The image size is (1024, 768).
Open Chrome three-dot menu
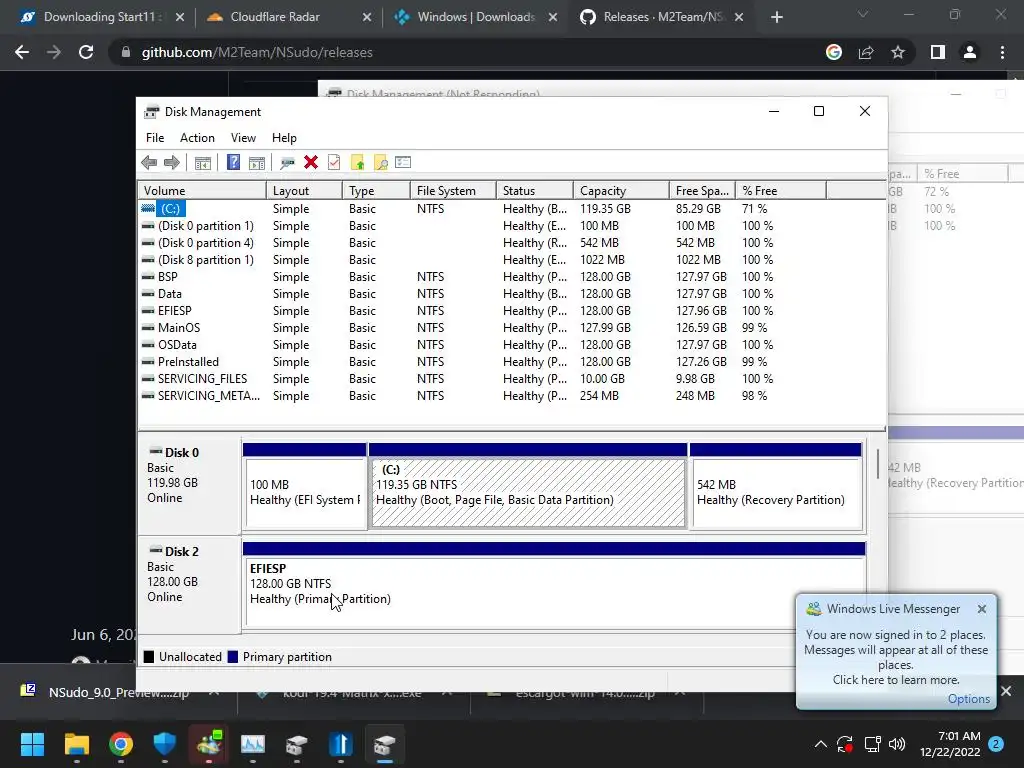pyautogui.click(x=1002, y=52)
